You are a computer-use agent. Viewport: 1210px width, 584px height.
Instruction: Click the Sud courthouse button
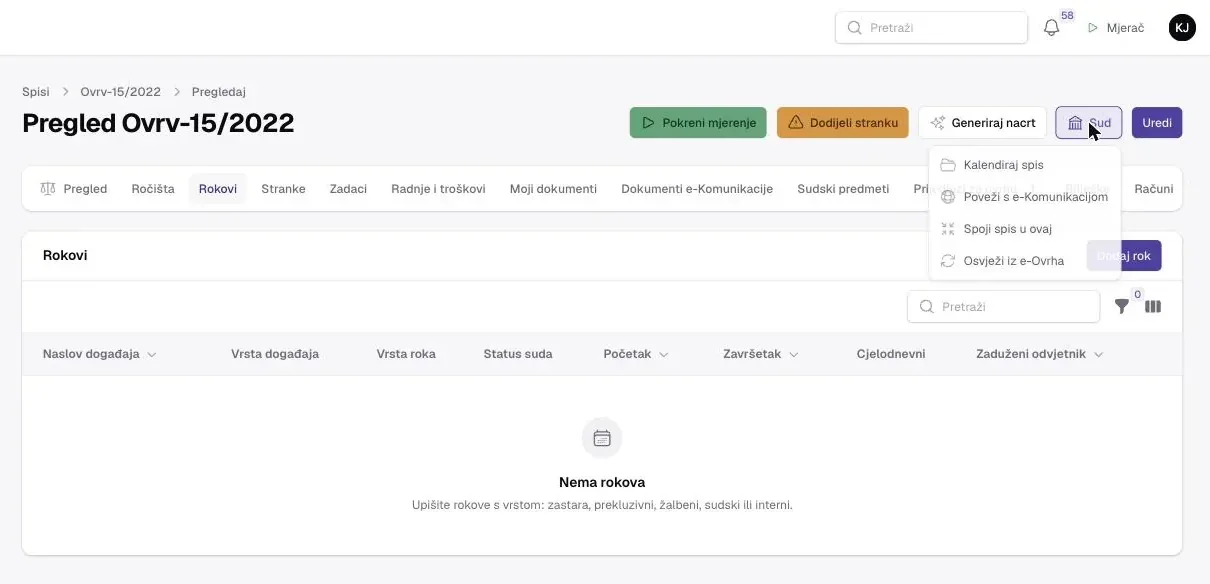click(x=1088, y=123)
